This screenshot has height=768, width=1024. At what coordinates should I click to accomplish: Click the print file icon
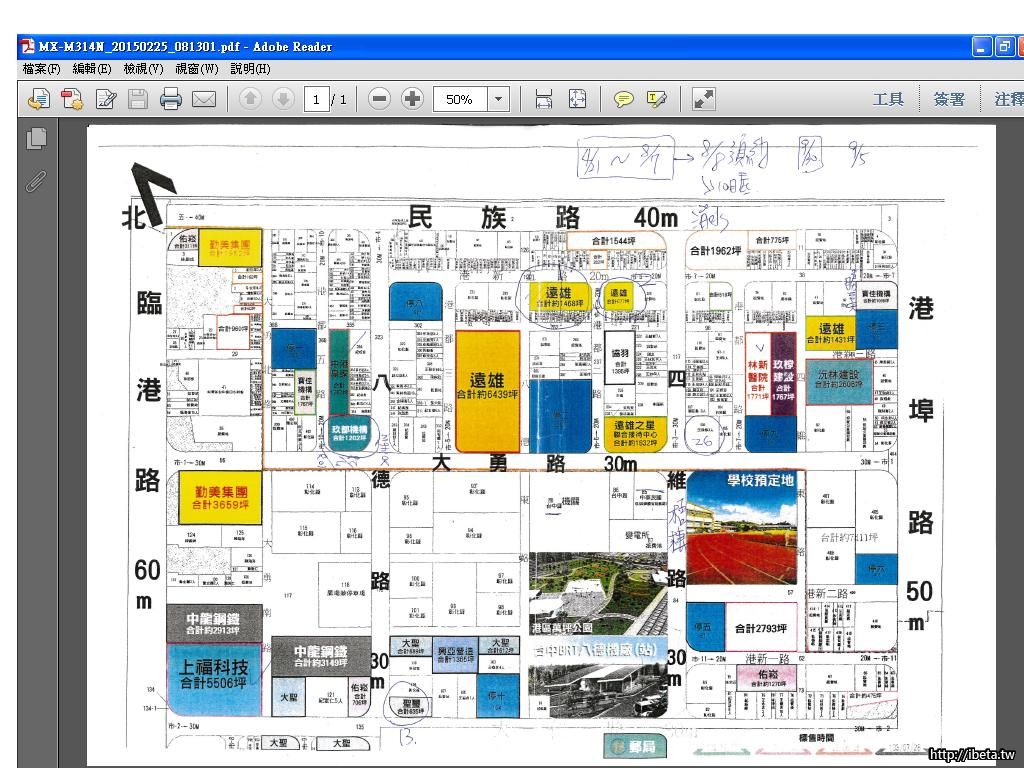171,99
